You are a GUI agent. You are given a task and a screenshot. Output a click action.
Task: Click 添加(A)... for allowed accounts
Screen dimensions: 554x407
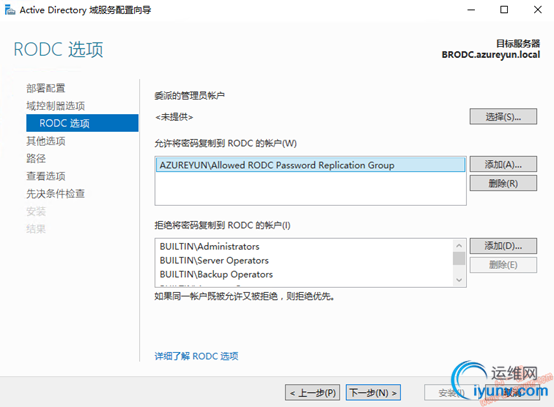point(503,164)
